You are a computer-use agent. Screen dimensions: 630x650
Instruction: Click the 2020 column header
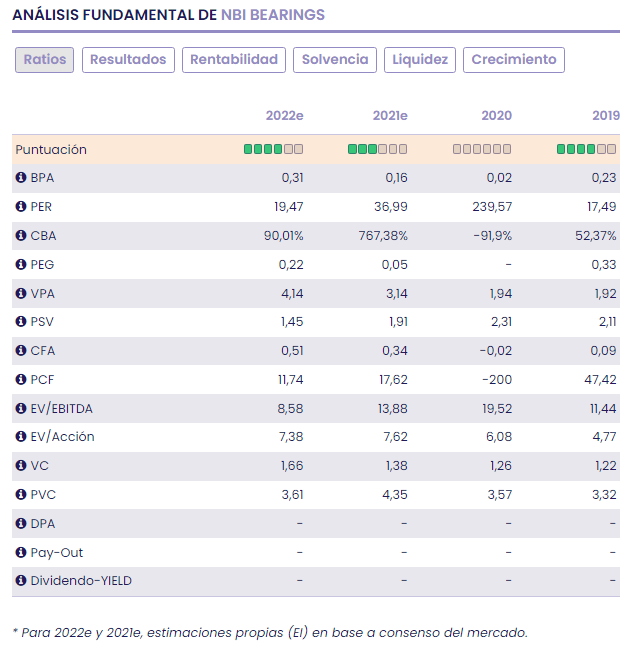pos(497,116)
